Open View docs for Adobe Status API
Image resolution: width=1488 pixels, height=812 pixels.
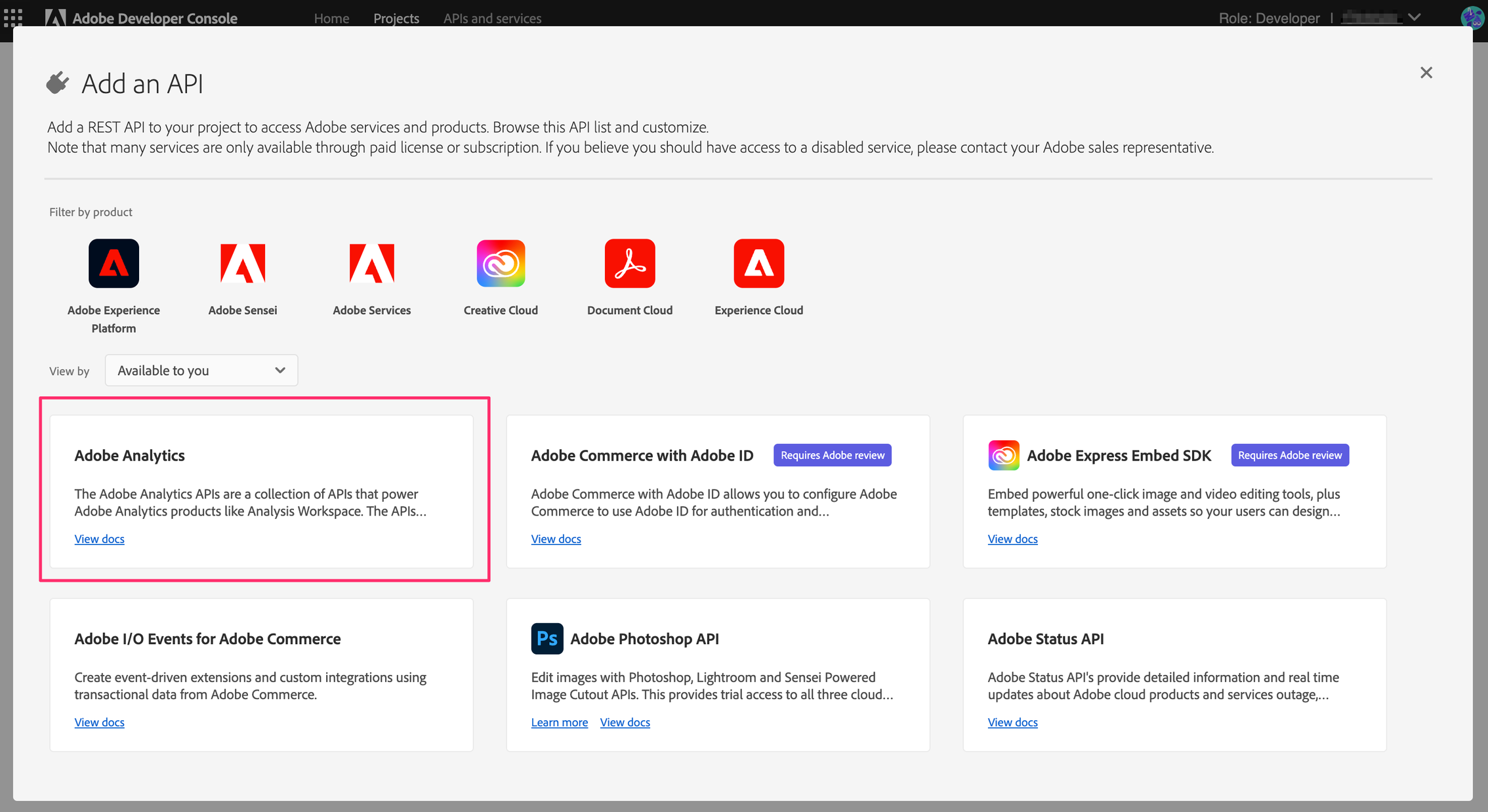1012,722
